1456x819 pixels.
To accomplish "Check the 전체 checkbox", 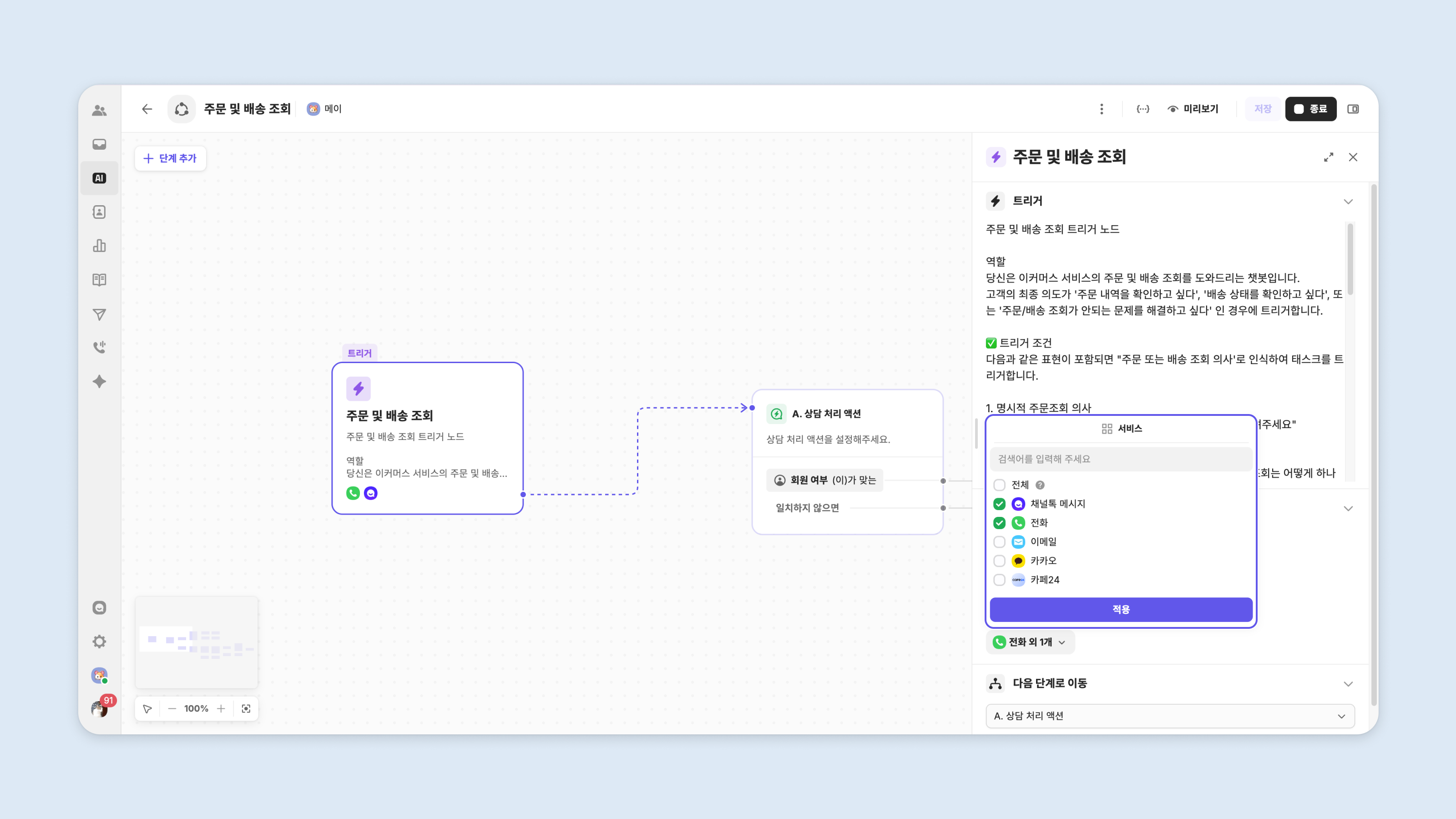I will point(999,485).
